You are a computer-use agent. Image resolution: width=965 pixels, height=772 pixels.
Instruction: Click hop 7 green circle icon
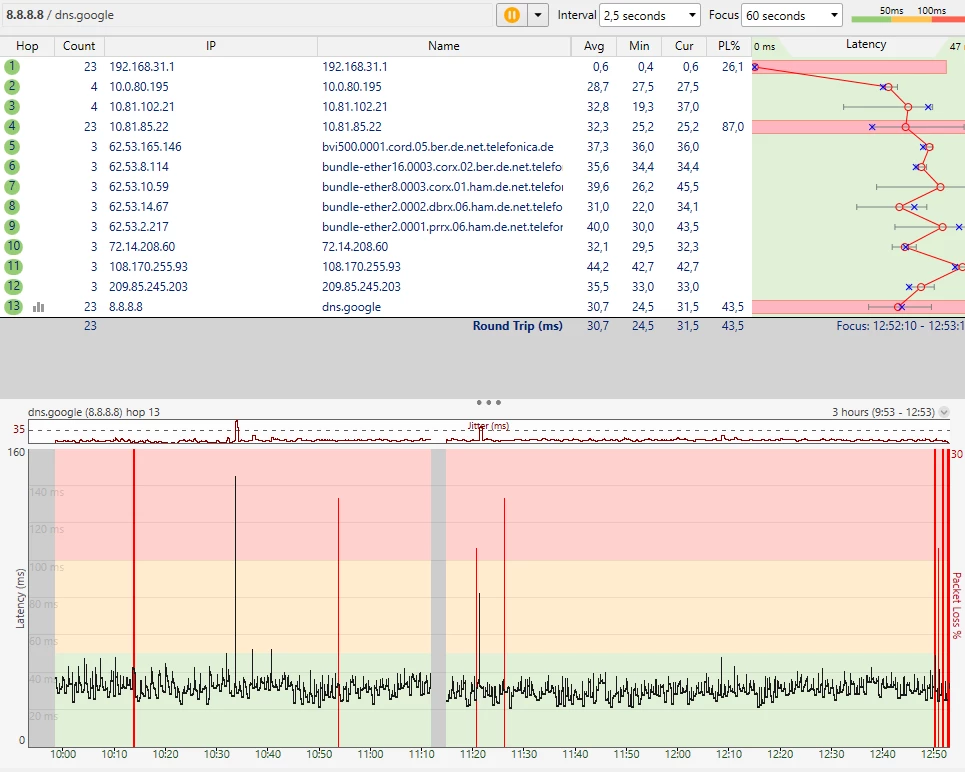pyautogui.click(x=12, y=187)
